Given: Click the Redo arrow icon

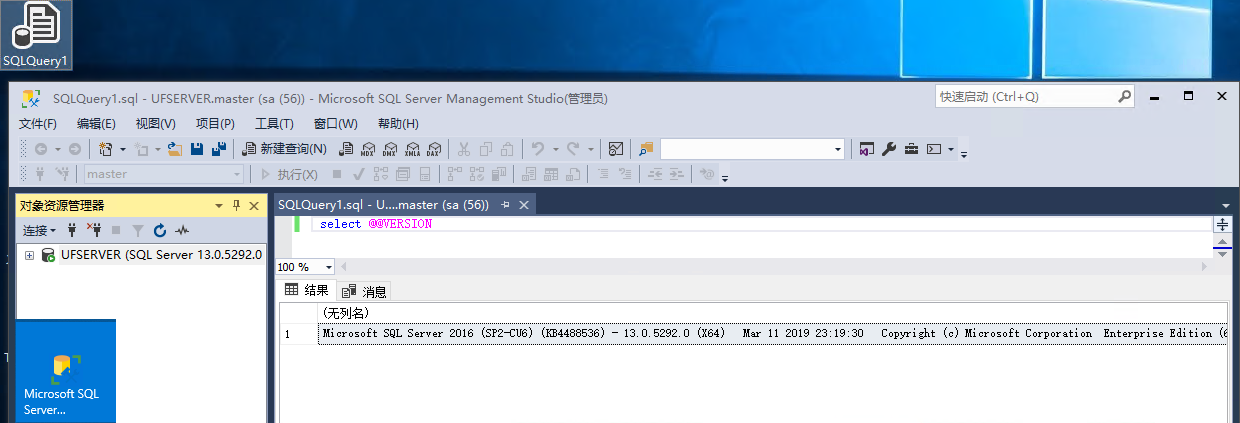Looking at the screenshot, I should (574, 149).
